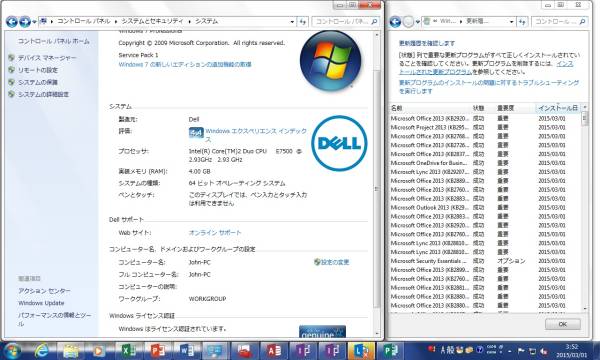Click OK in the update history window
The width and height of the screenshot is (600, 360).
tap(562, 324)
